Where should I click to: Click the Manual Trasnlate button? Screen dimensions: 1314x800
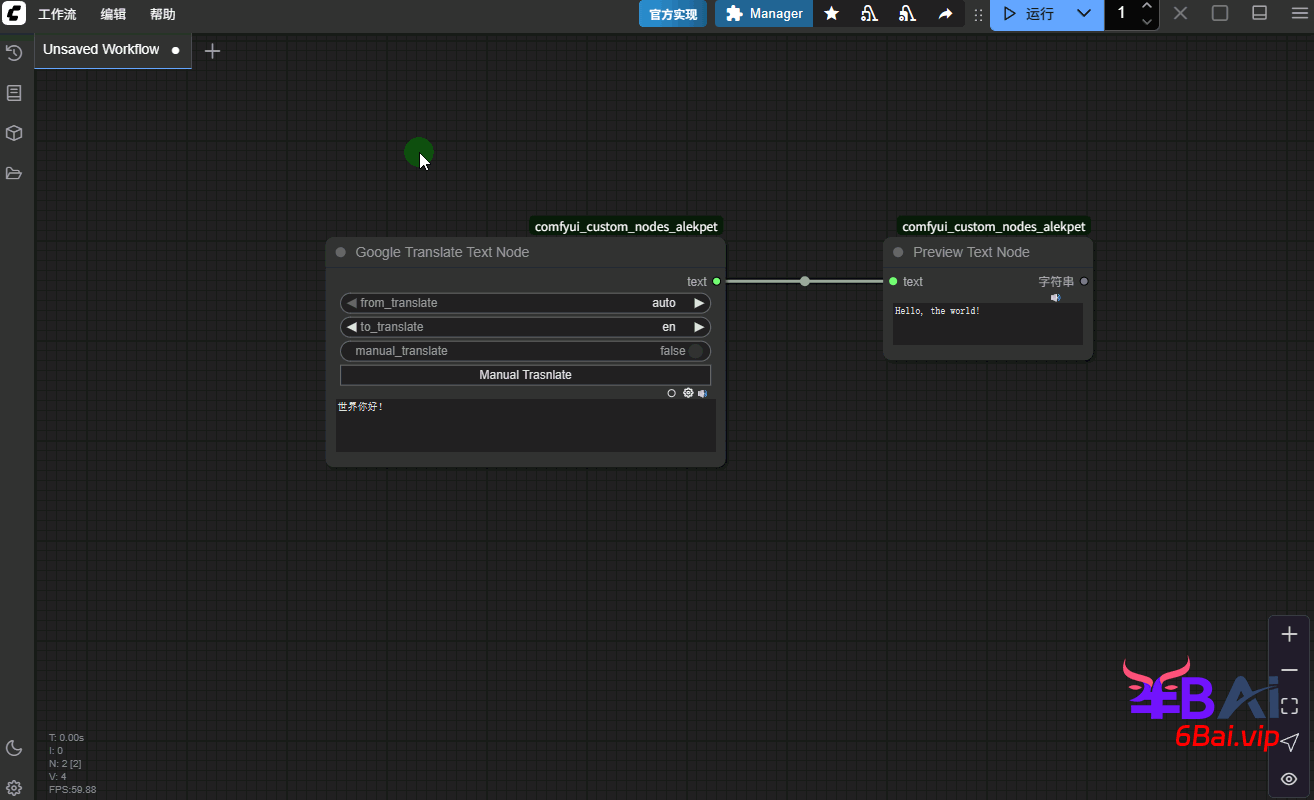[x=525, y=375]
